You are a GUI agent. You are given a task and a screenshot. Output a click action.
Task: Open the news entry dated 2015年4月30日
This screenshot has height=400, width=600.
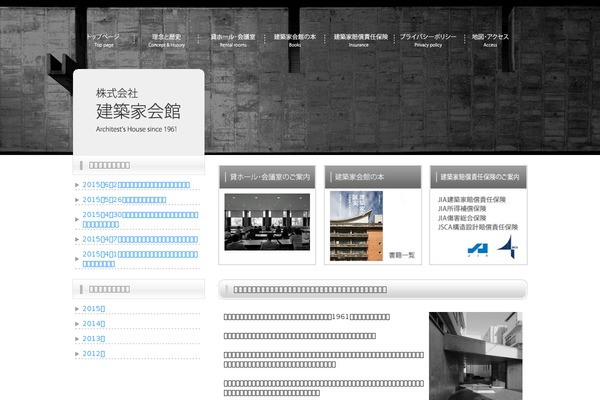[140, 219]
